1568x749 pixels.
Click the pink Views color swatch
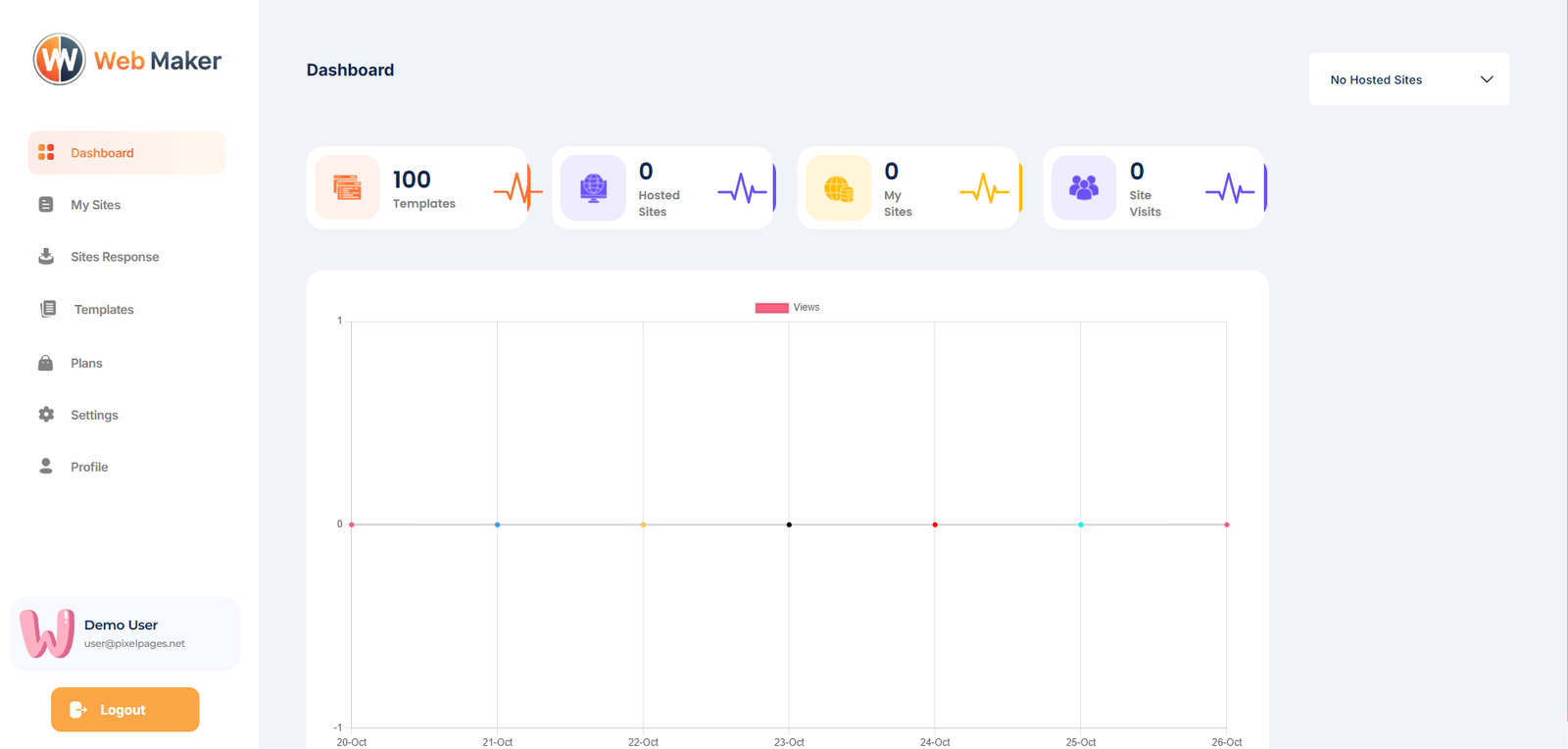coord(771,308)
